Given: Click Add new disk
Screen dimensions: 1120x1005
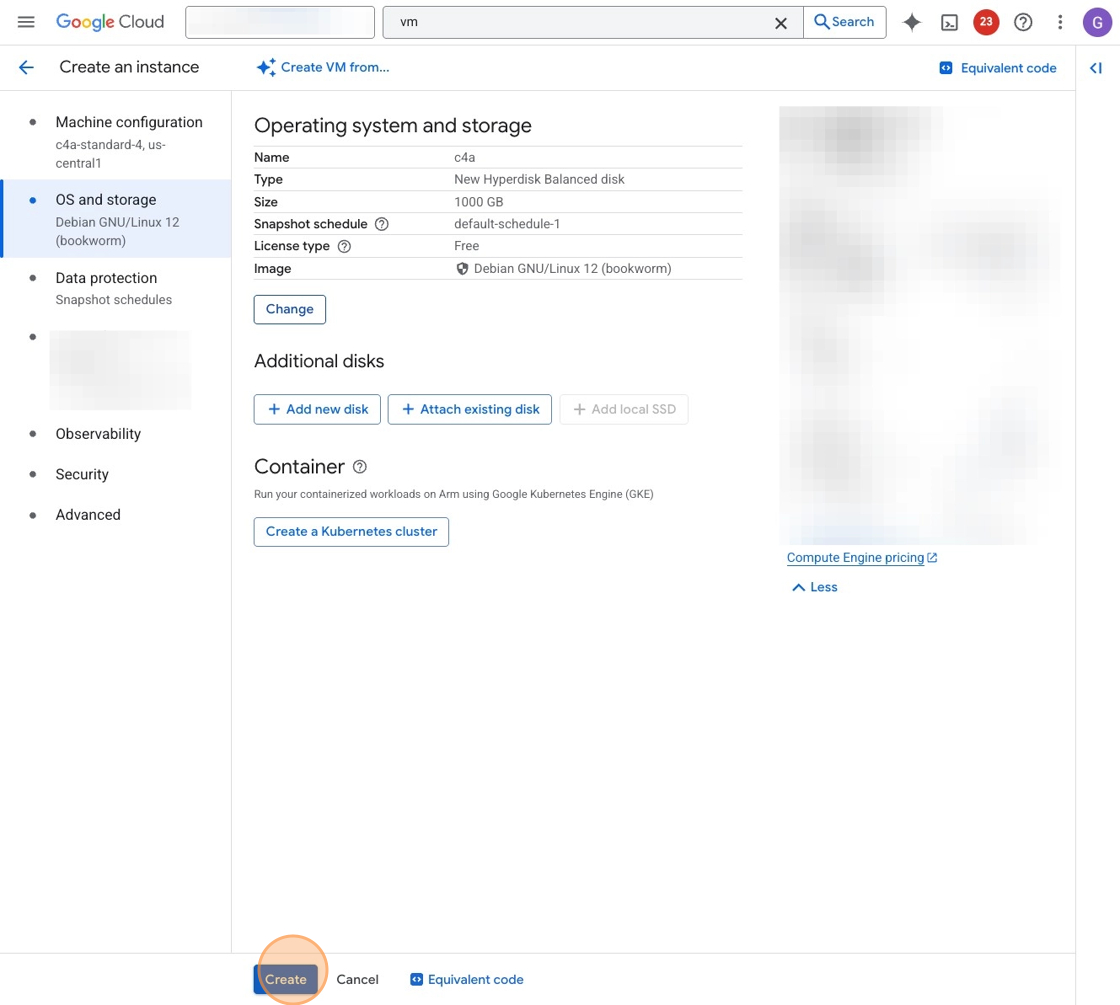Looking at the screenshot, I should pyautogui.click(x=317, y=409).
